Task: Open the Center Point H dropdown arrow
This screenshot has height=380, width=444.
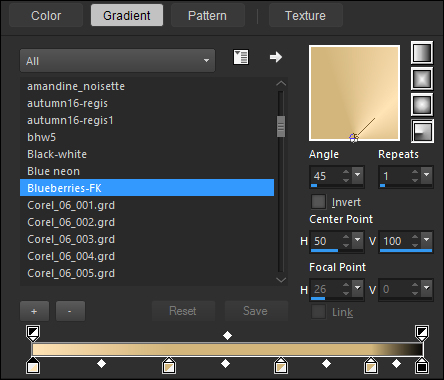Action: [358, 240]
